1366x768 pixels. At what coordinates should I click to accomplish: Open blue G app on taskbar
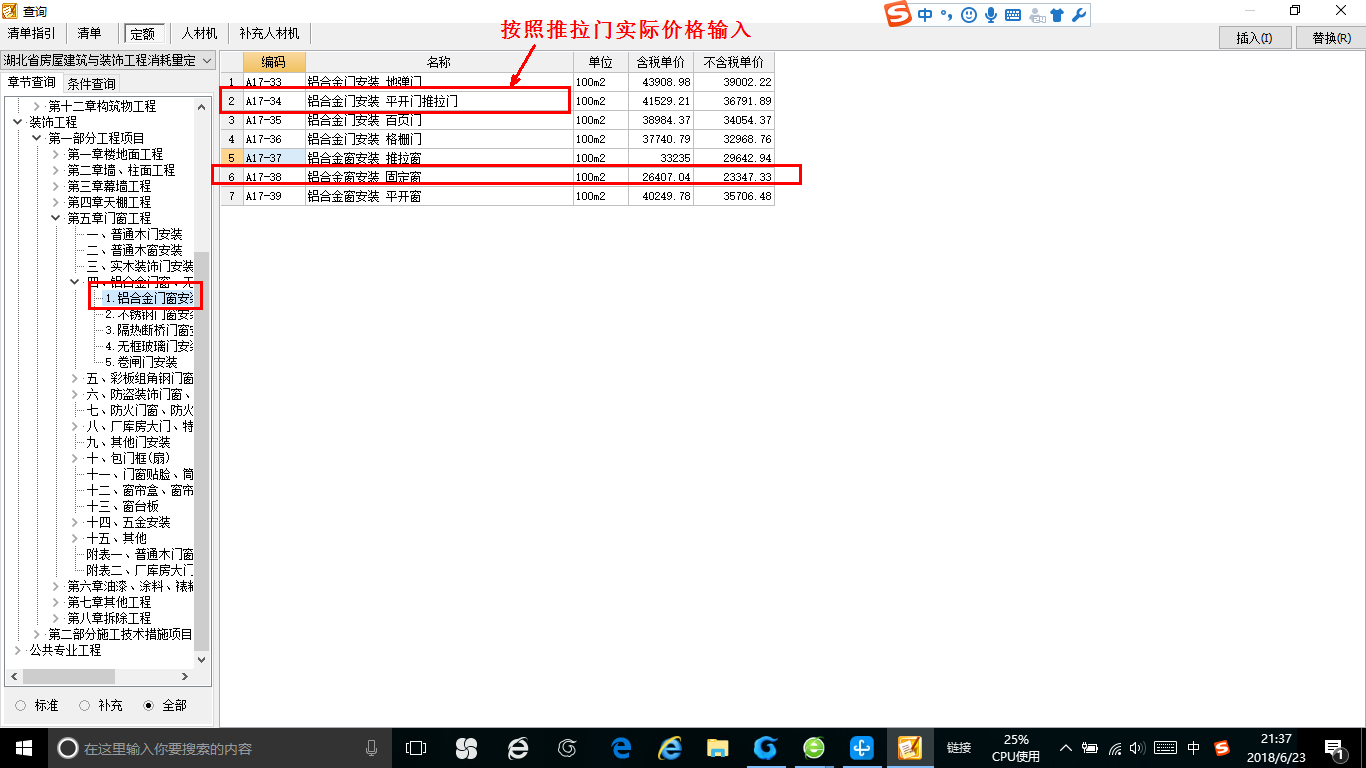pyautogui.click(x=766, y=748)
